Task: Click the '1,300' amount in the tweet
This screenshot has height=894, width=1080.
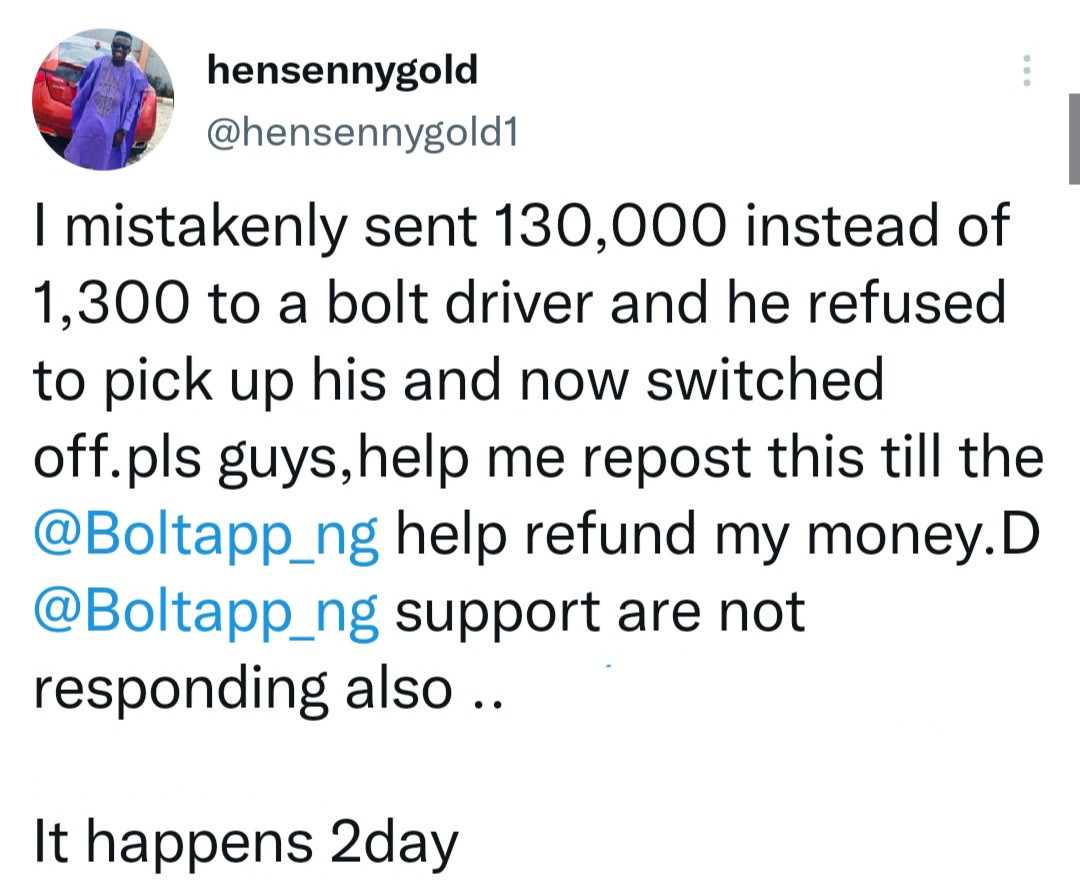Action: pyautogui.click(x=109, y=304)
